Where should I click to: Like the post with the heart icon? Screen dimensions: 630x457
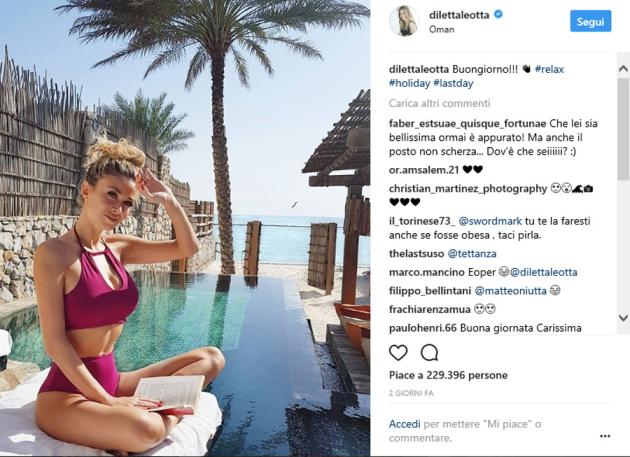[398, 352]
